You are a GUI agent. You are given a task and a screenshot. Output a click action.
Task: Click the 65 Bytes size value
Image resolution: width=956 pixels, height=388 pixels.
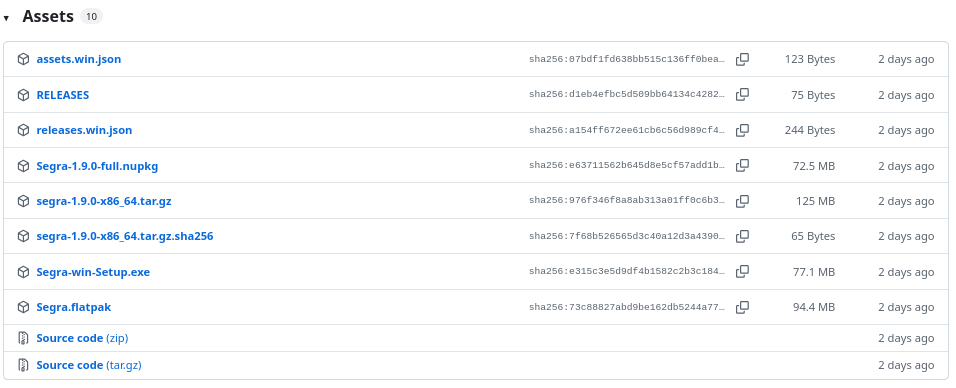[813, 236]
